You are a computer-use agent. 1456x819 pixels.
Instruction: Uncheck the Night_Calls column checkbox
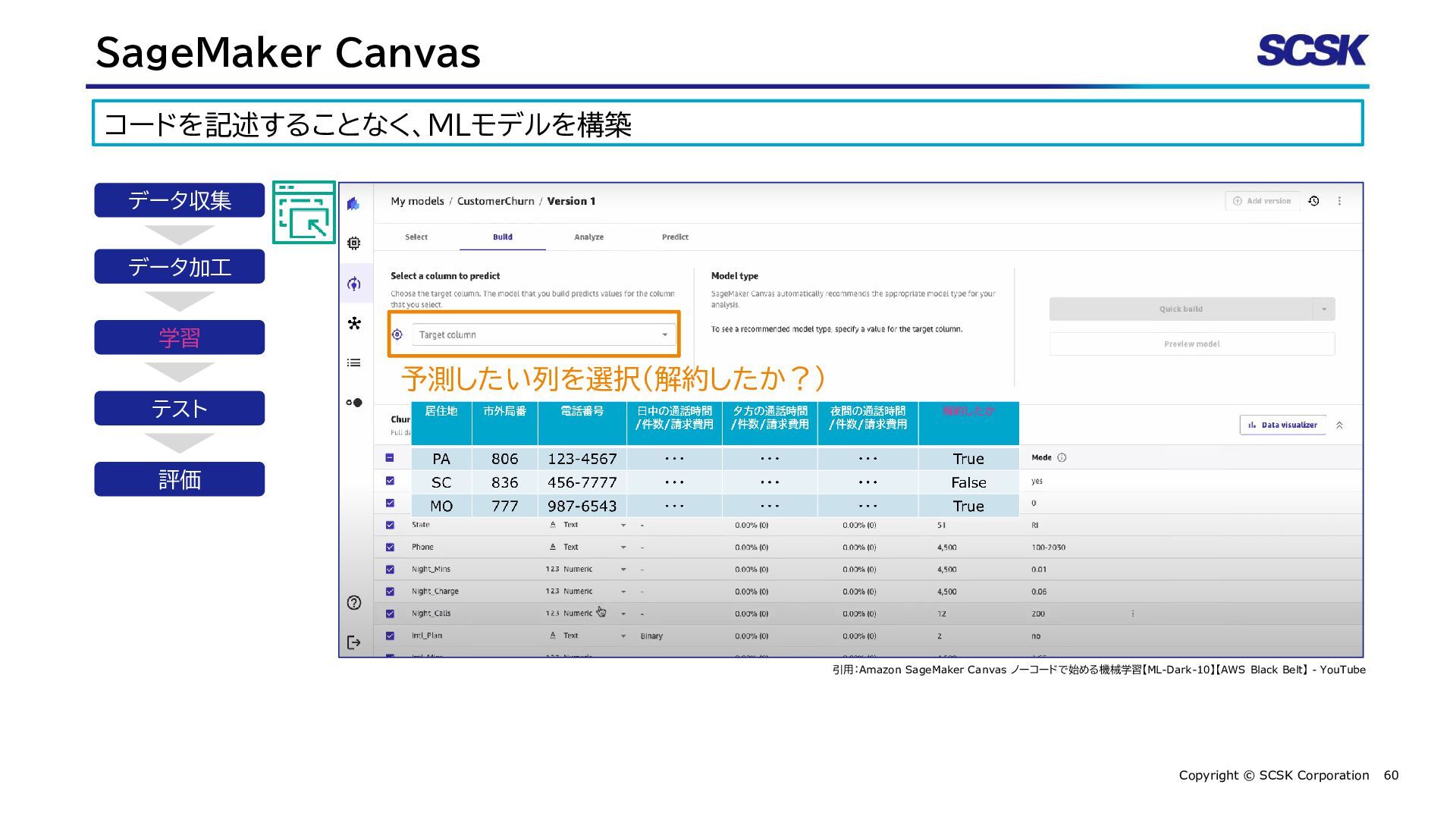tap(390, 613)
